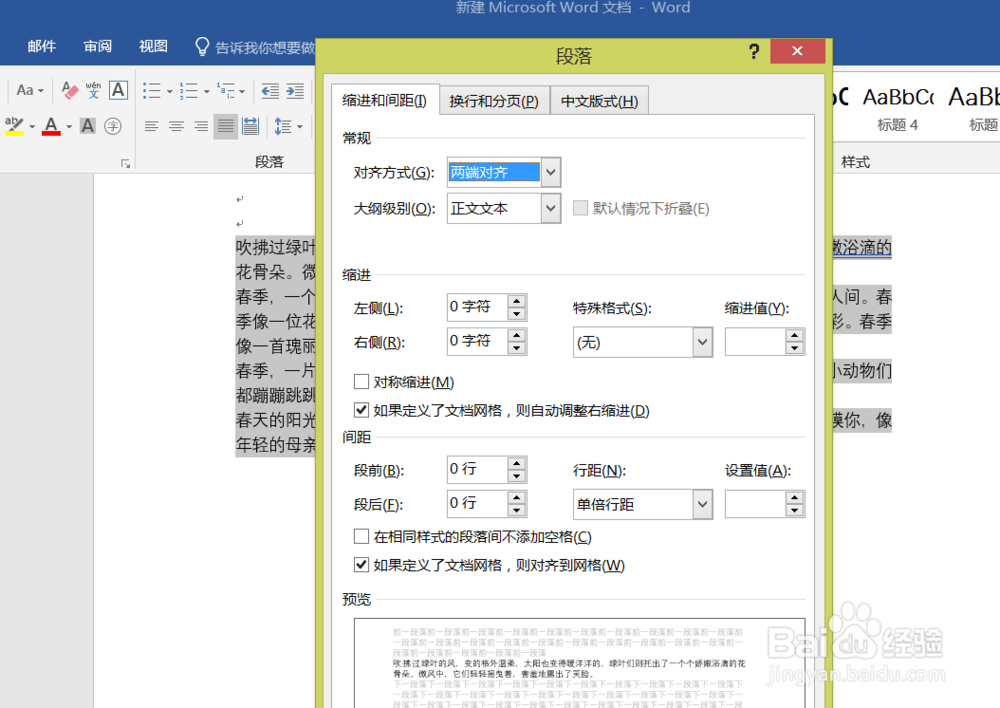Toggle 如果定义了文档网格，则对齐到网格(W)
This screenshot has height=708, width=1000.
tap(362, 564)
